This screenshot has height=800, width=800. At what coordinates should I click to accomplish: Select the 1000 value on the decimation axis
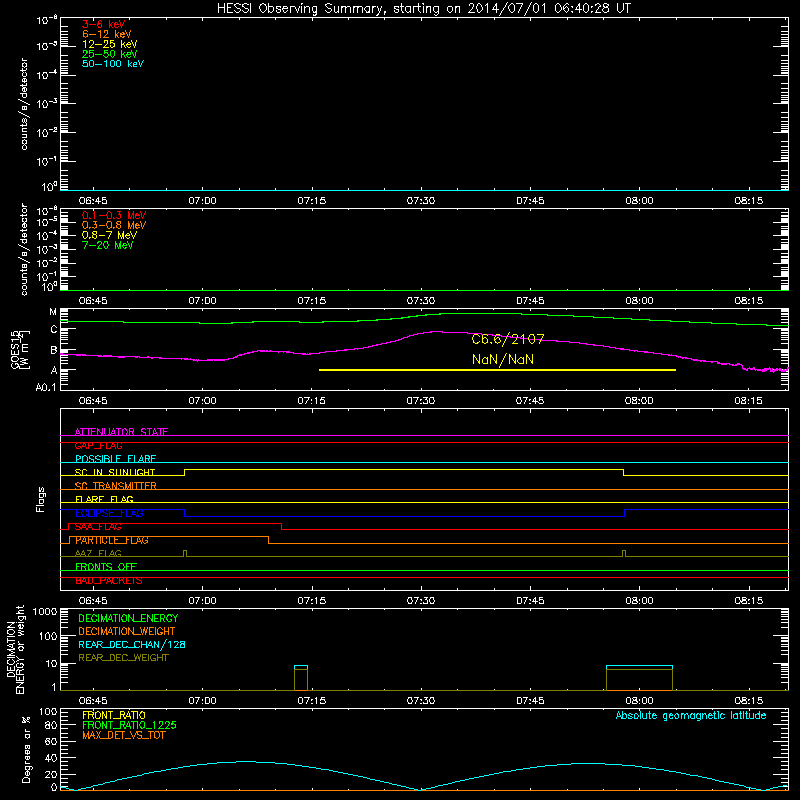point(45,612)
